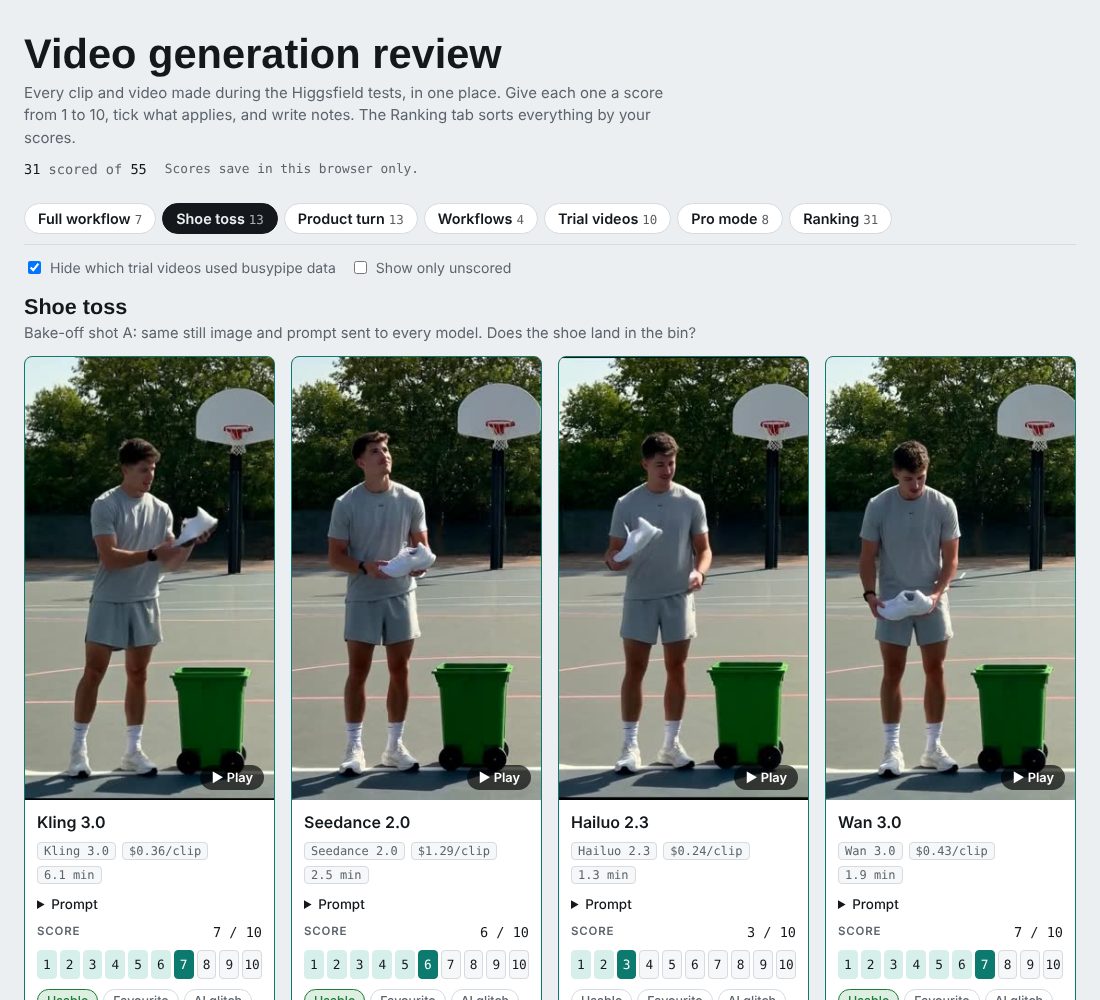Uncheck Hide which trial videos used busypipe data
The height and width of the screenshot is (1000, 1100).
(x=34, y=267)
